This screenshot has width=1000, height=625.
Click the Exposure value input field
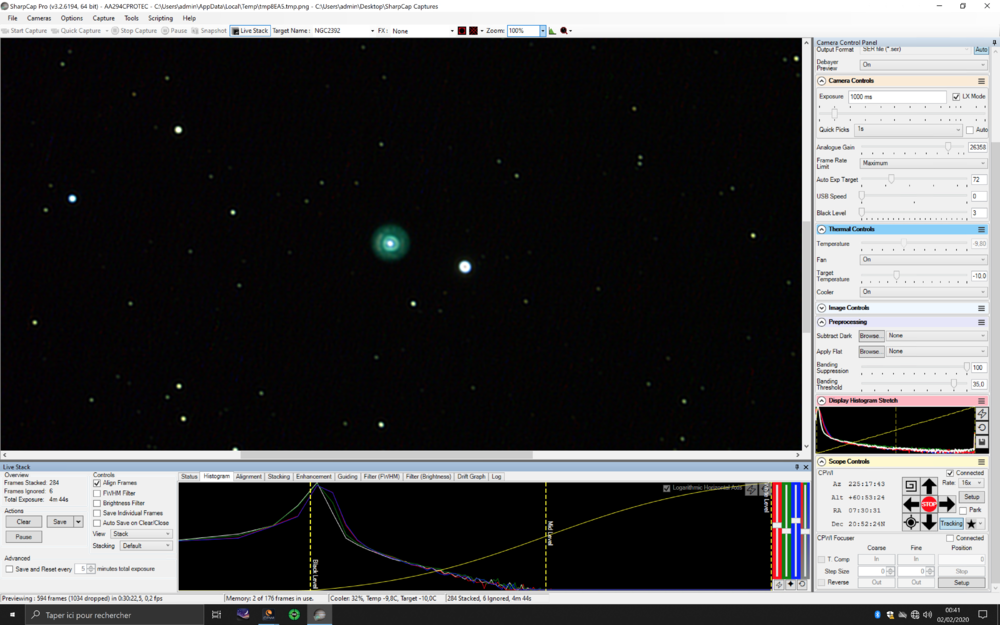click(x=897, y=97)
